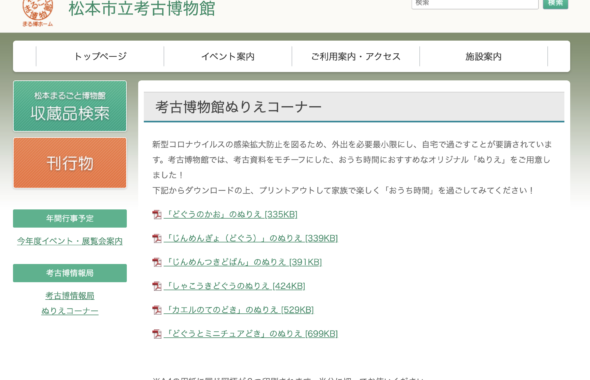Screen dimensions: 590x380
Task: Click the PDF icon beside じんめんぎょ
Action: 157,238
